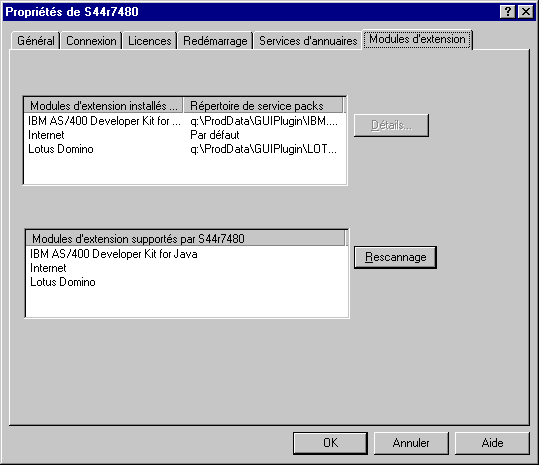
Task: Open the Redémarrage tab
Action: click(x=215, y=41)
